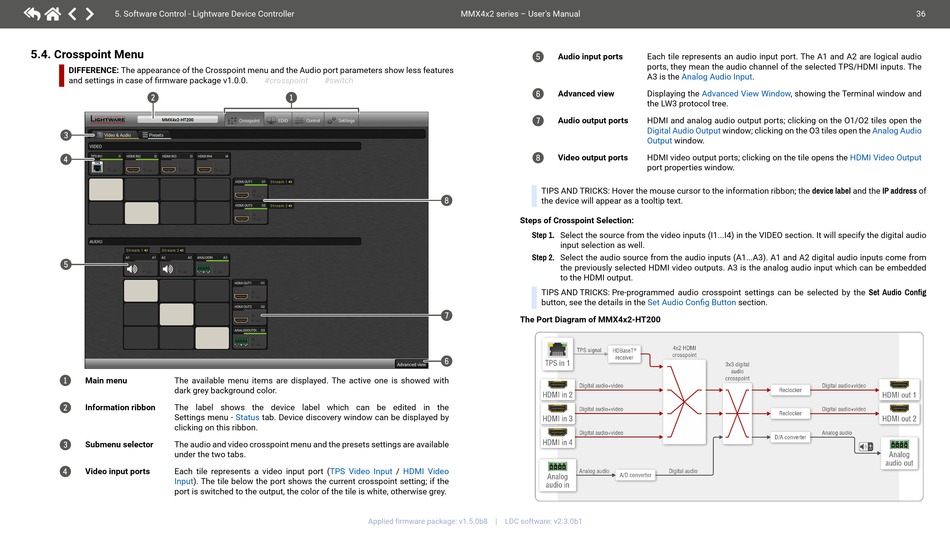The height and width of the screenshot is (533, 950).
Task: Click the HDMI IN4 video input tile
Action: 213,164
